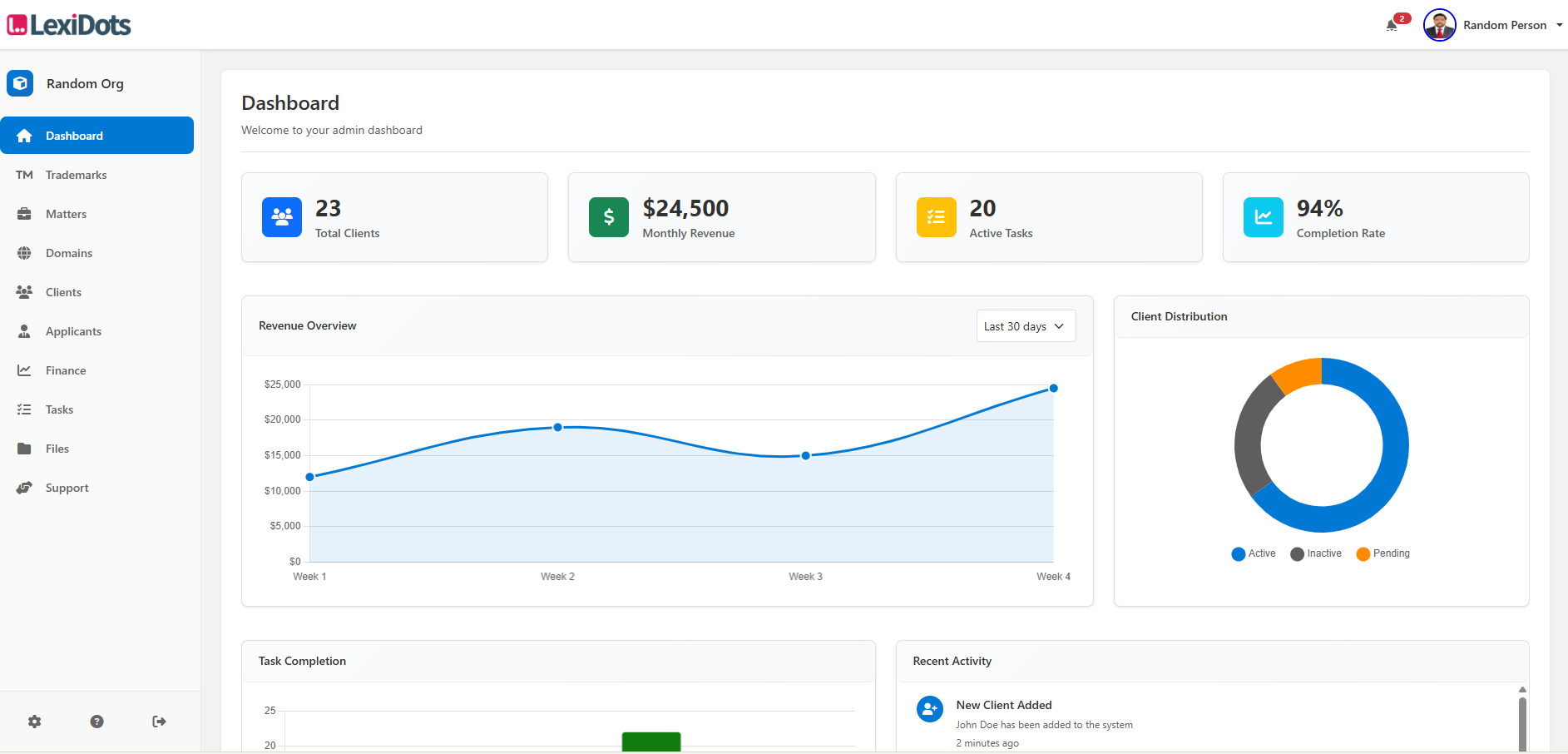
Task: Toggle the Inactive legend item
Action: tap(1316, 553)
